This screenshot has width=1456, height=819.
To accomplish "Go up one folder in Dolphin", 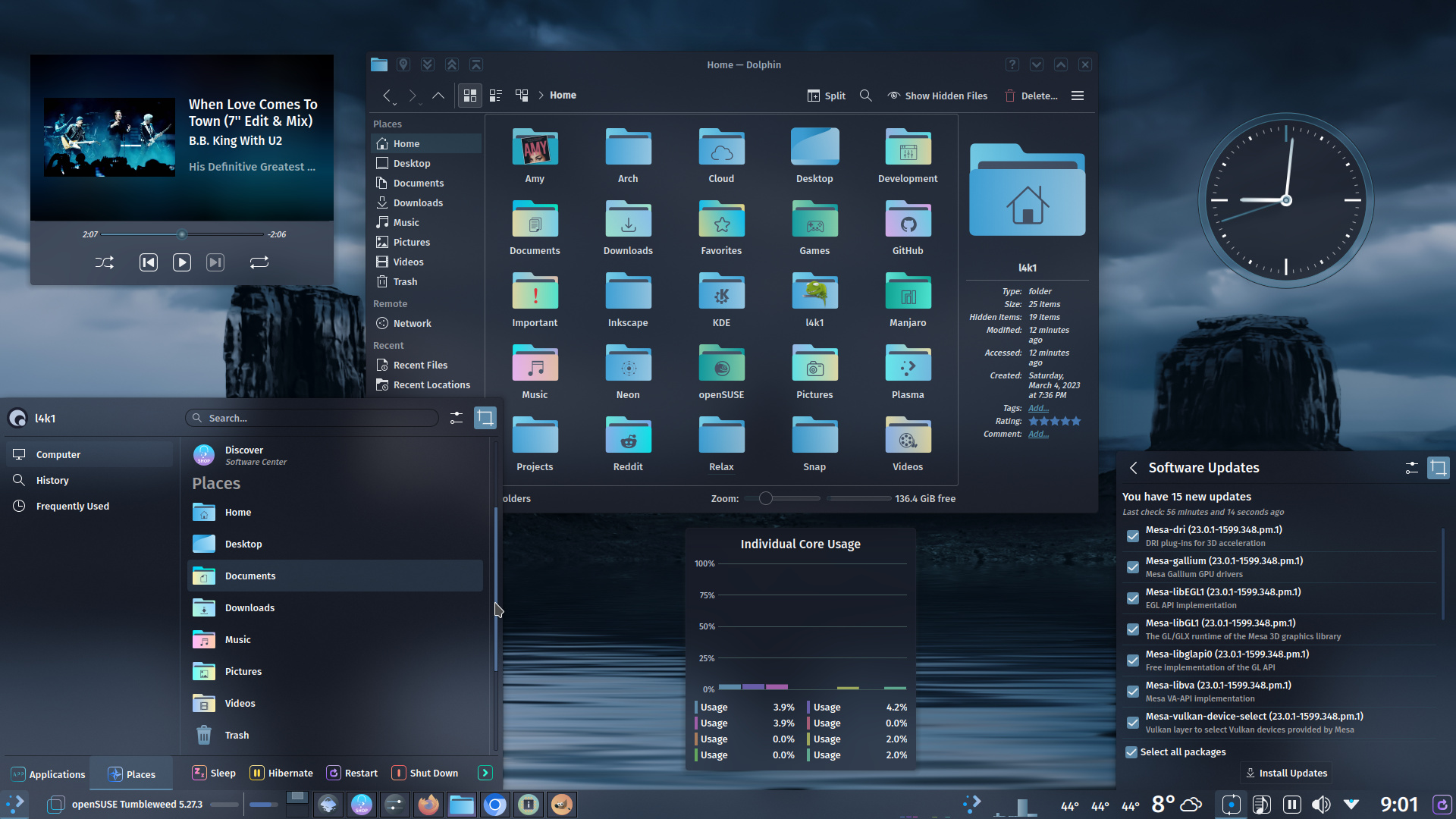I will (438, 96).
